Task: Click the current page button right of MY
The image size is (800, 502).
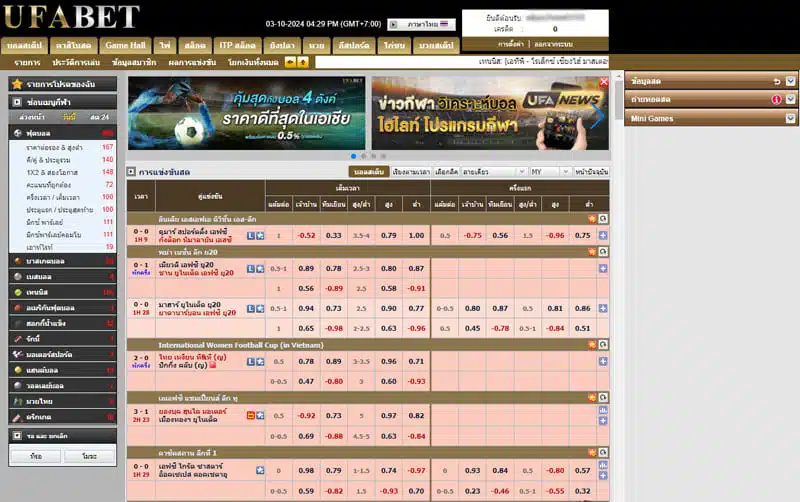Action: [591, 172]
